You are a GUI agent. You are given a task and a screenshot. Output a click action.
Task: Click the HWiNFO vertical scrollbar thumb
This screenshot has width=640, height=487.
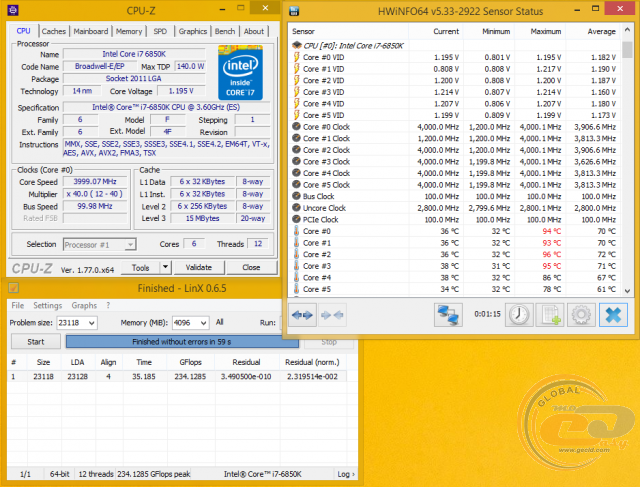pos(627,49)
